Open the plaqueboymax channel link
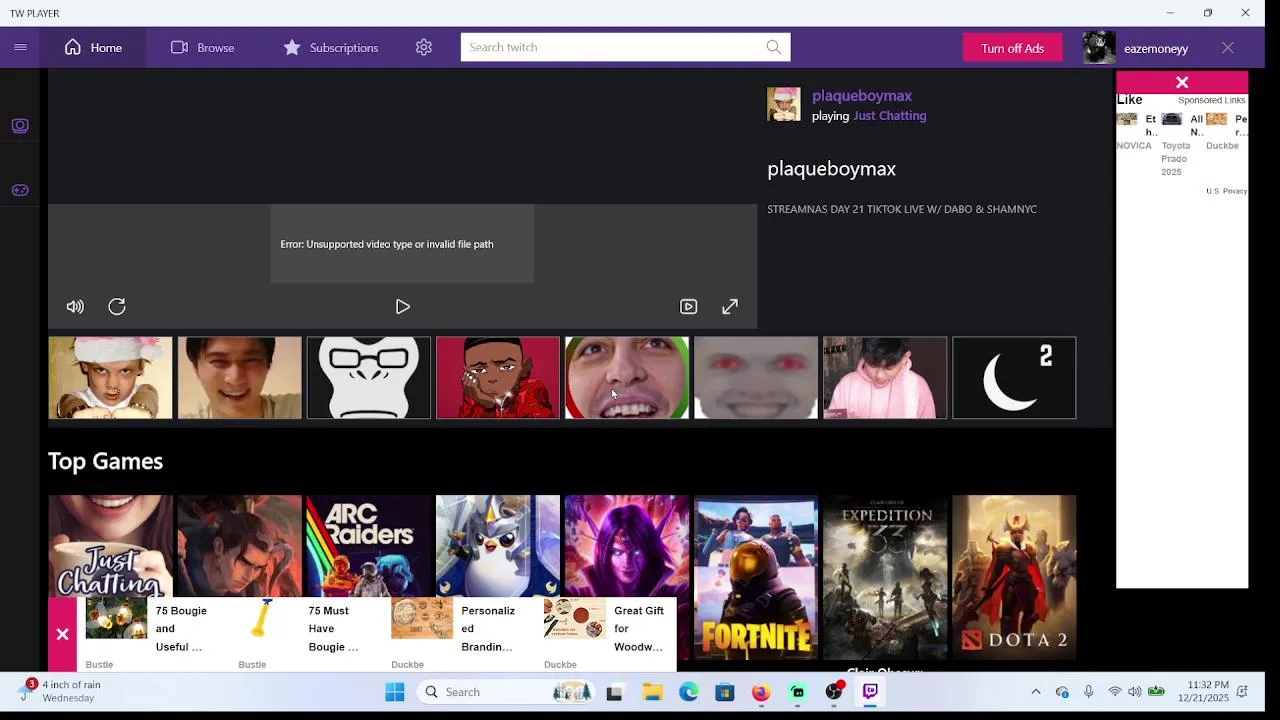The width and height of the screenshot is (1280, 720). tap(862, 96)
